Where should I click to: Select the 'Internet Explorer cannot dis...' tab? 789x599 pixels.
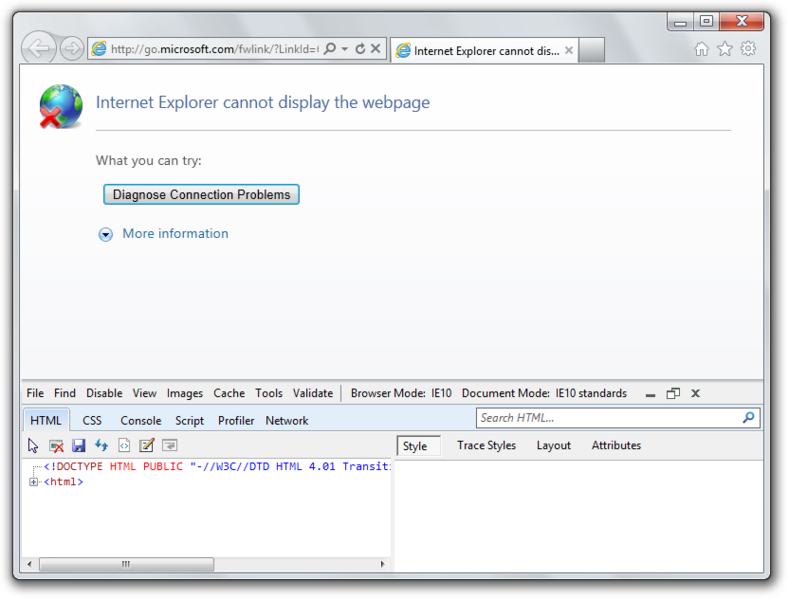point(484,50)
